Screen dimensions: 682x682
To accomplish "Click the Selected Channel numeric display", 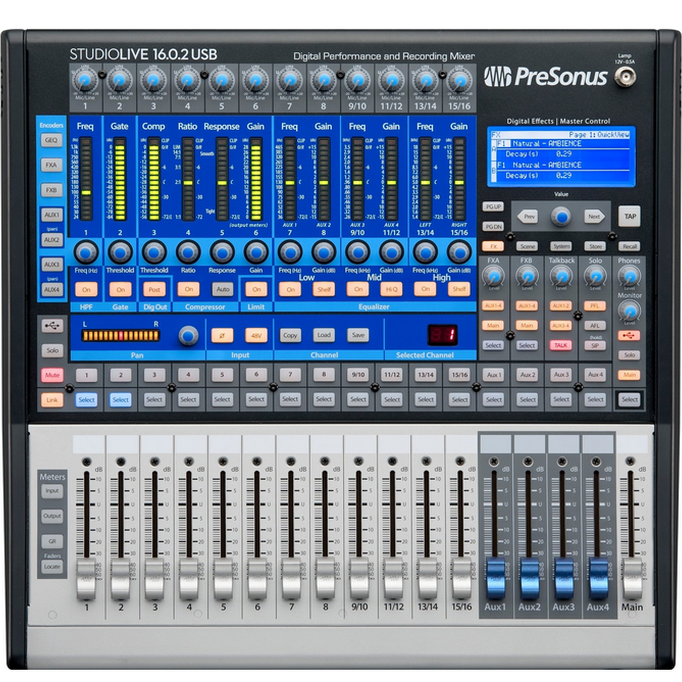I will pos(442,335).
